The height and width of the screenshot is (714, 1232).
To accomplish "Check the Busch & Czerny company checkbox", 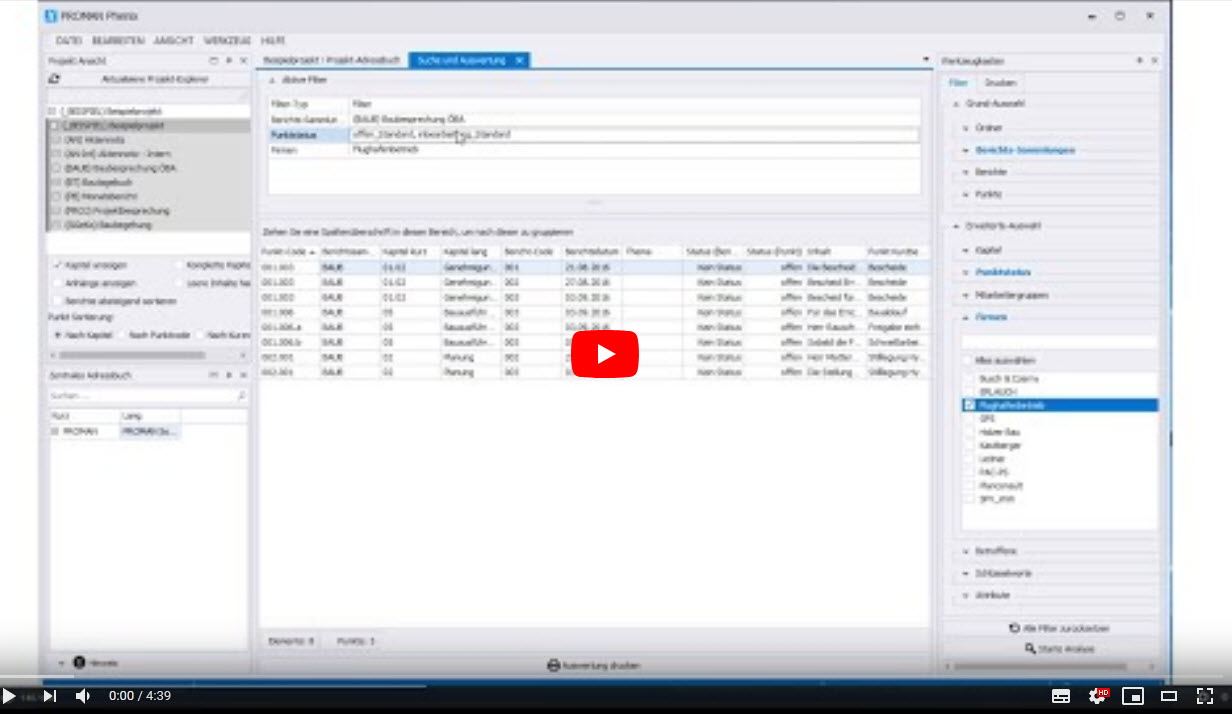I will (x=969, y=379).
